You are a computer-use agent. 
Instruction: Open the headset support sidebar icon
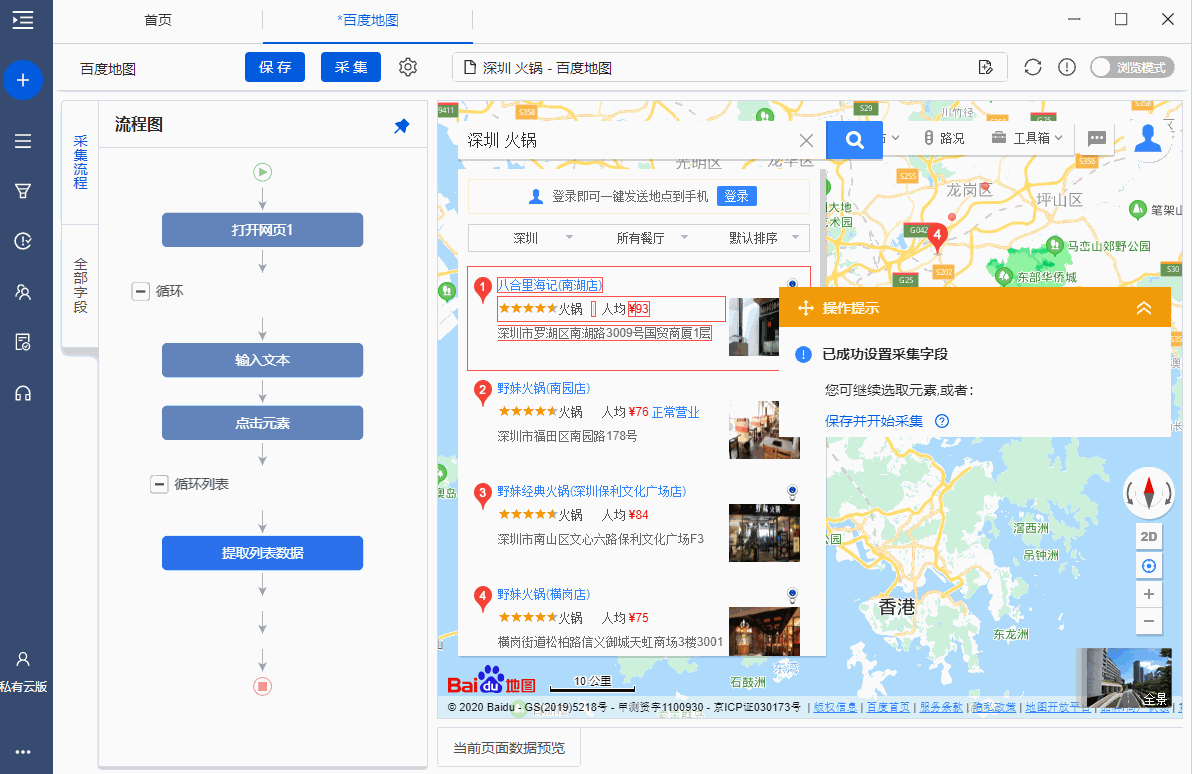(x=23, y=393)
